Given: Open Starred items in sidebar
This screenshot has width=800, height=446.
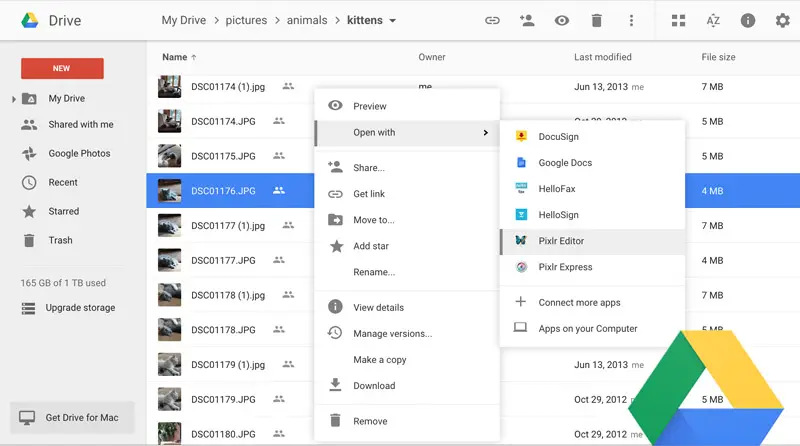Looking at the screenshot, I should (x=63, y=211).
